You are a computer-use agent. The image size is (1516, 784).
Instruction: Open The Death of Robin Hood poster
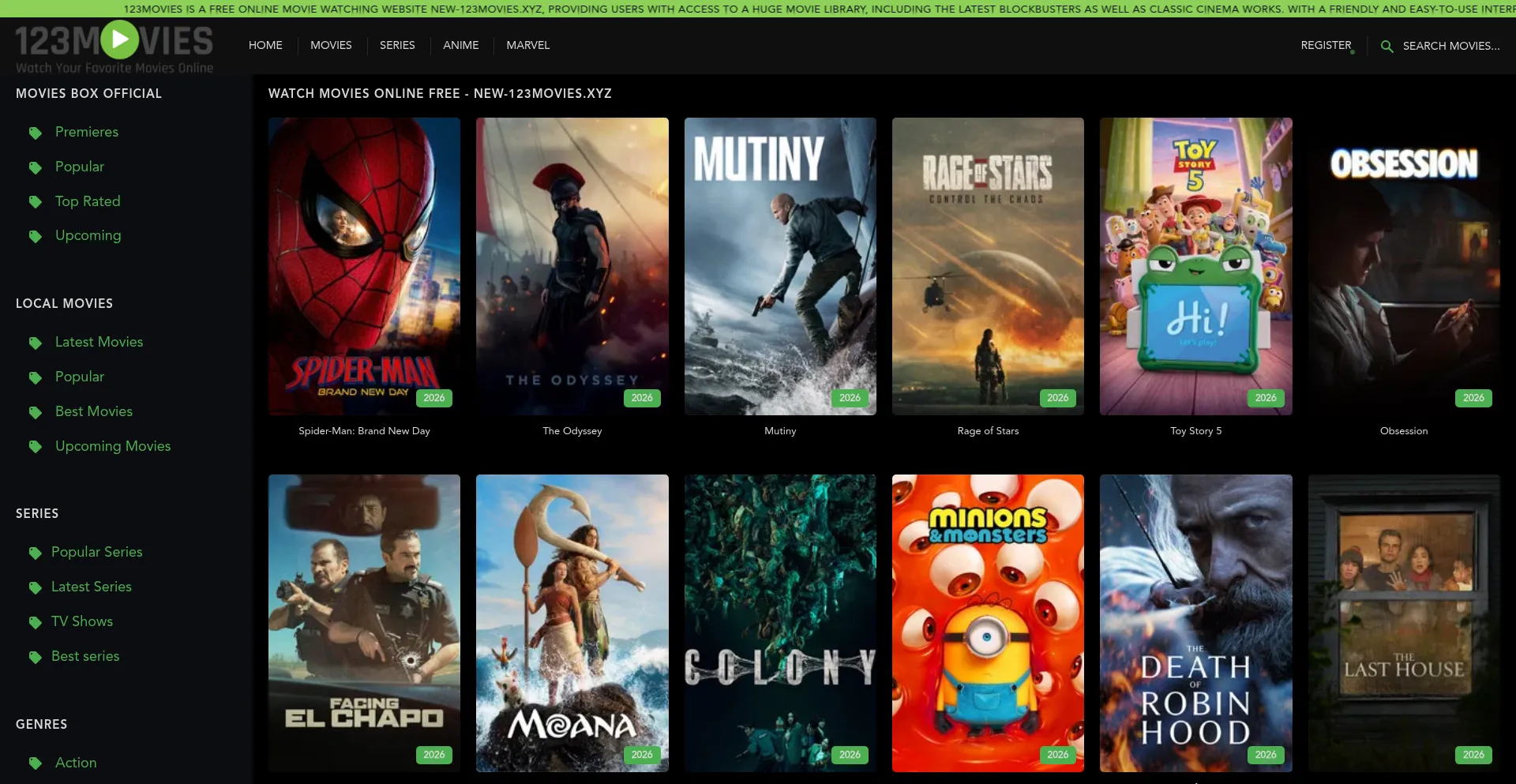click(x=1196, y=623)
